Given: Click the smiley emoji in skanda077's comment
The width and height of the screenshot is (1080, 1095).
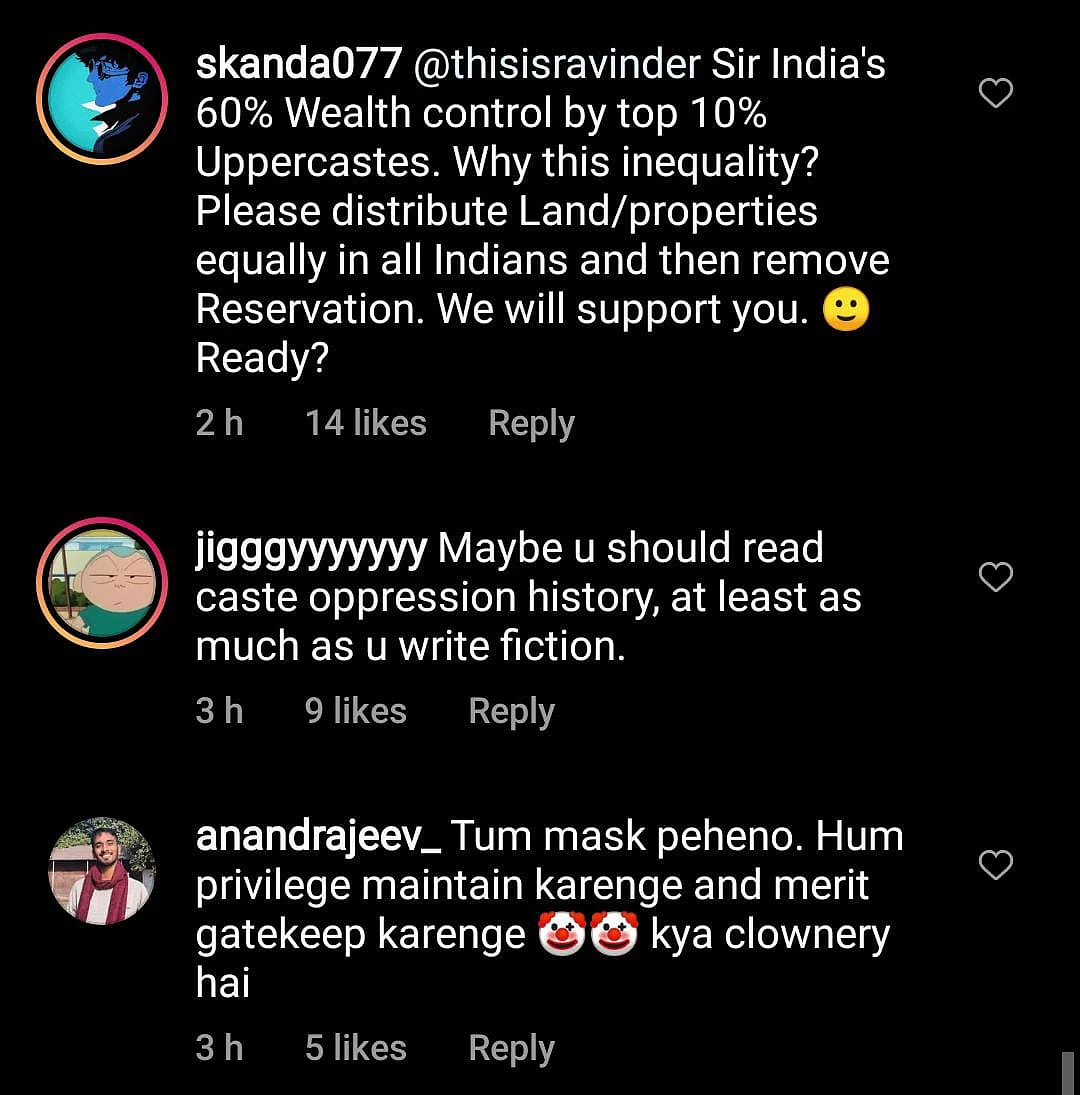Looking at the screenshot, I should pos(846,309).
